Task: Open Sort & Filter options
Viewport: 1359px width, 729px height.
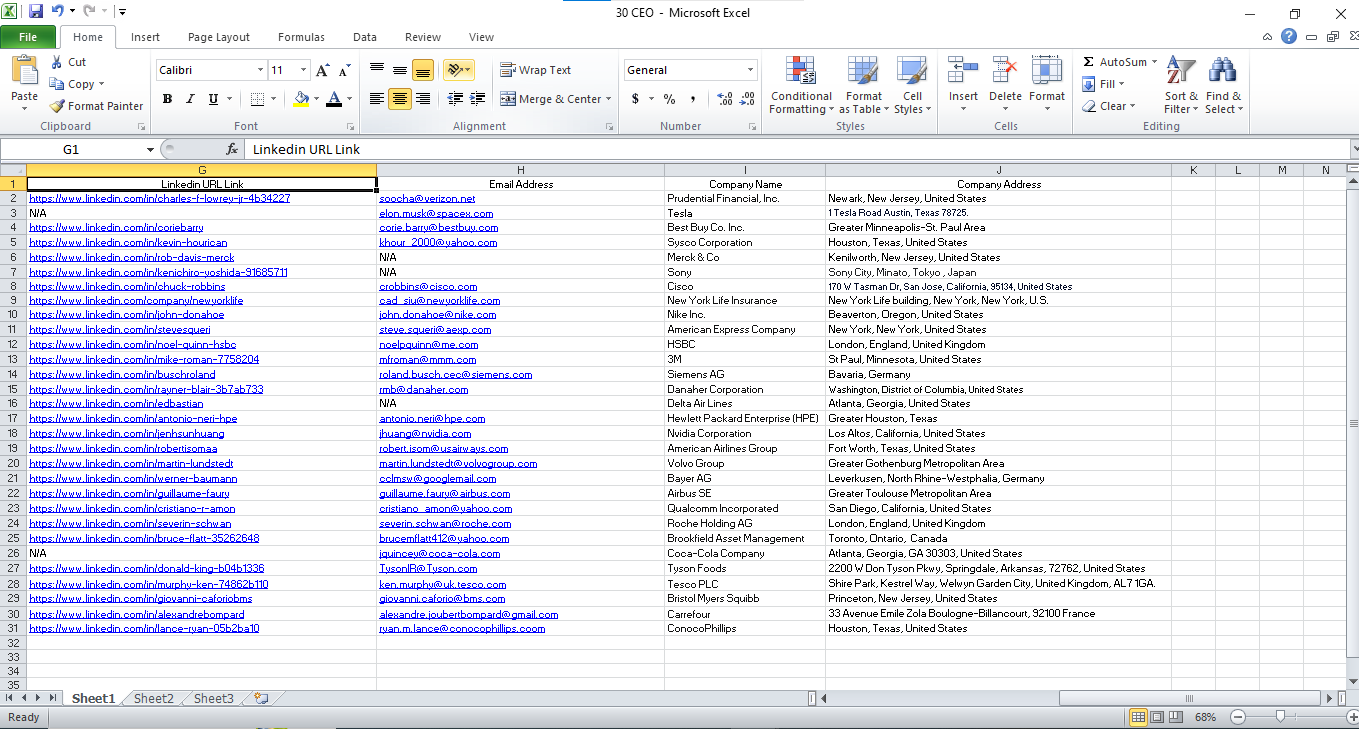Action: point(1181,86)
